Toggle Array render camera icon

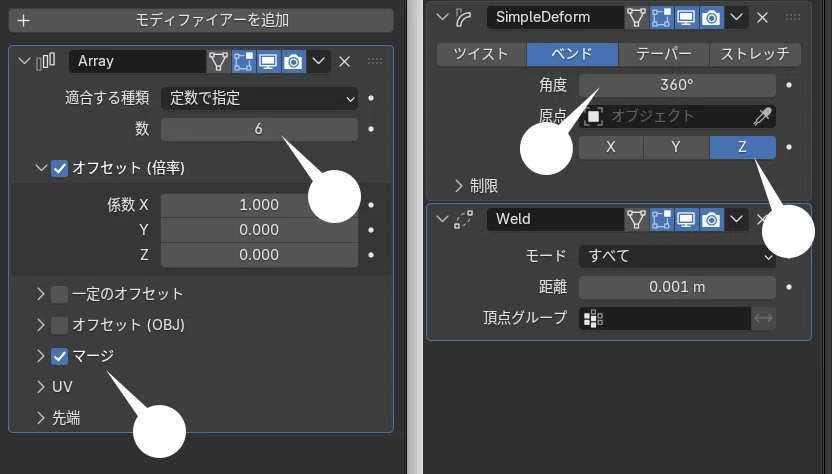pyautogui.click(x=293, y=62)
